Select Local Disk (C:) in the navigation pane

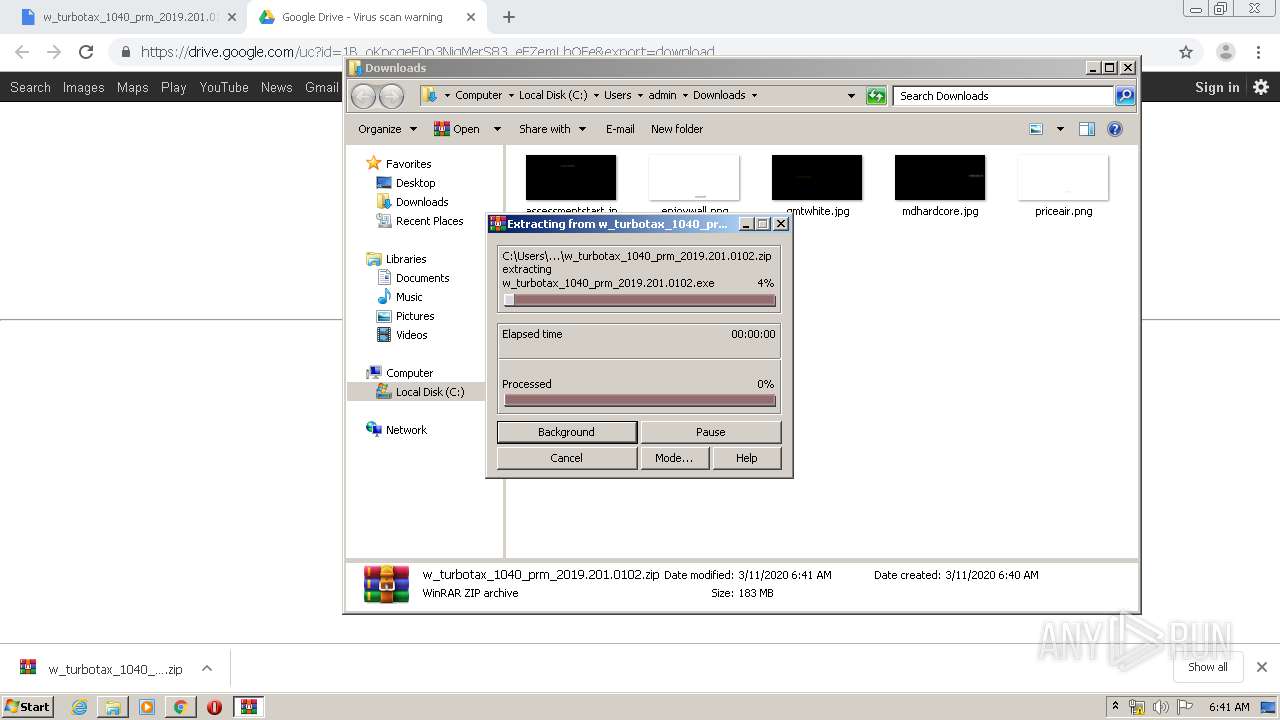pos(429,392)
